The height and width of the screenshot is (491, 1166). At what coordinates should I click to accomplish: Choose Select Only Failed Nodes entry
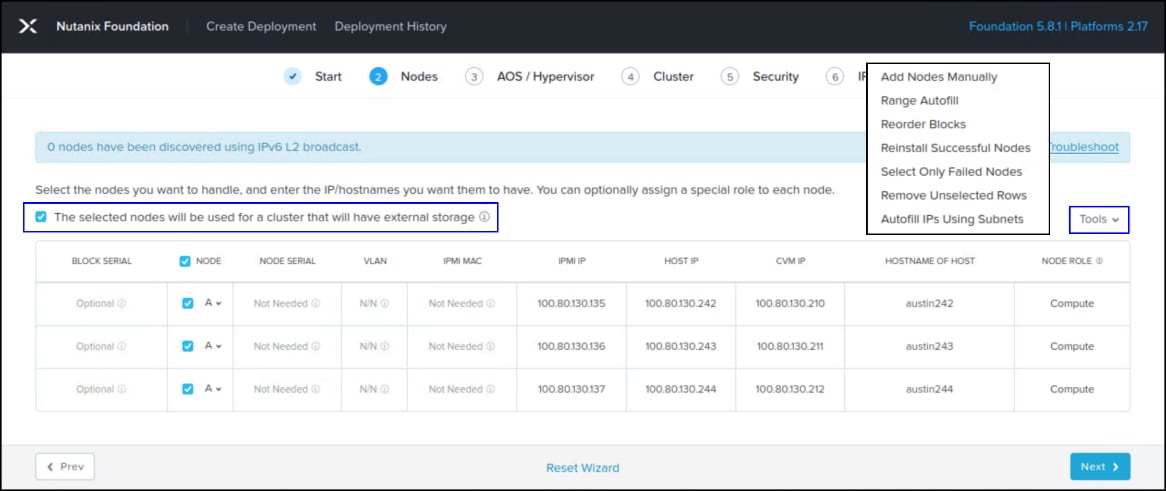click(x=951, y=172)
